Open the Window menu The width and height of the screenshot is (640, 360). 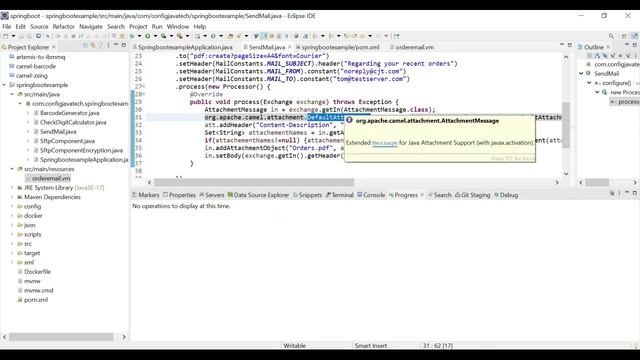click(x=178, y=27)
